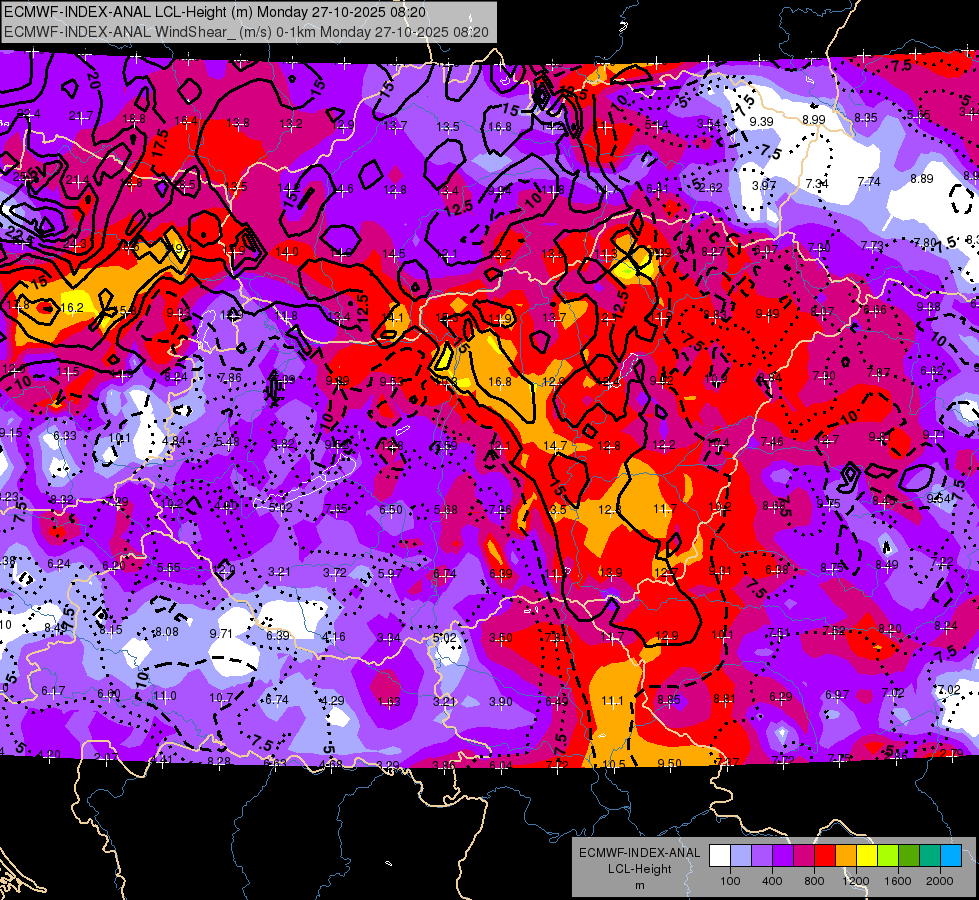
Task: Select the bright blue legend swatch
Action: tap(951, 856)
